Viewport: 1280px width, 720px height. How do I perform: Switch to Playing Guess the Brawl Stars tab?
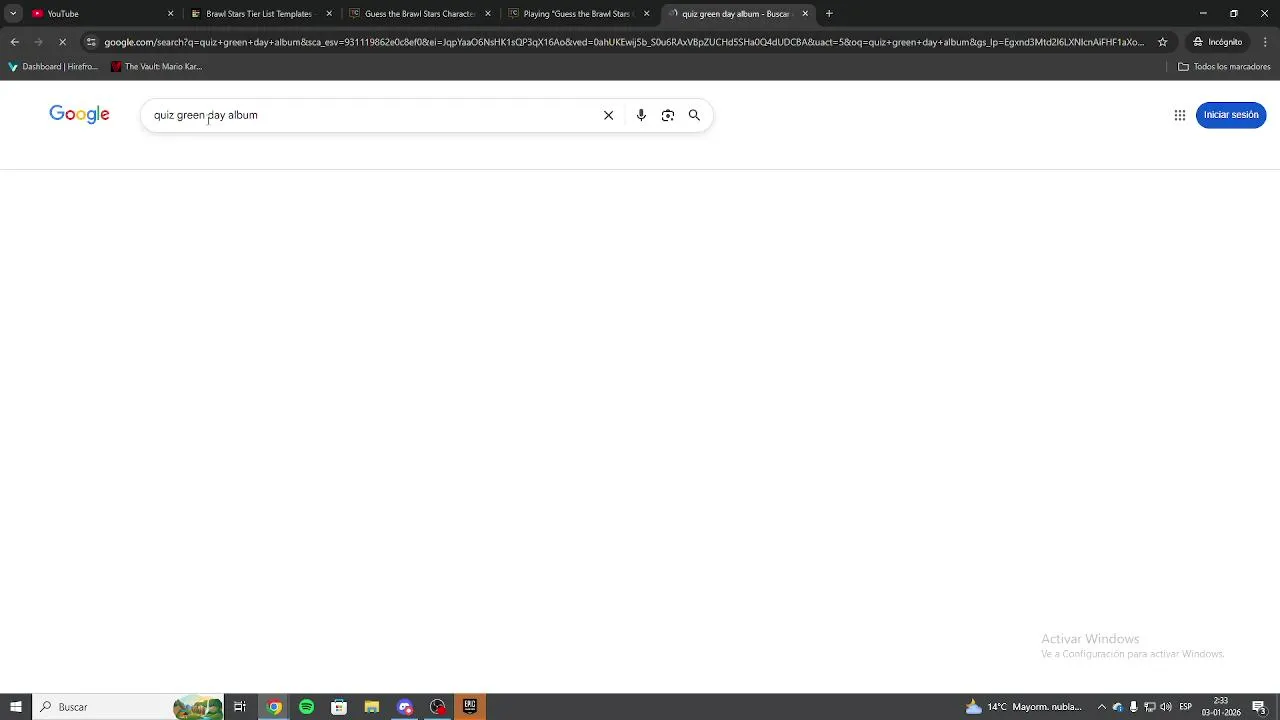click(577, 14)
